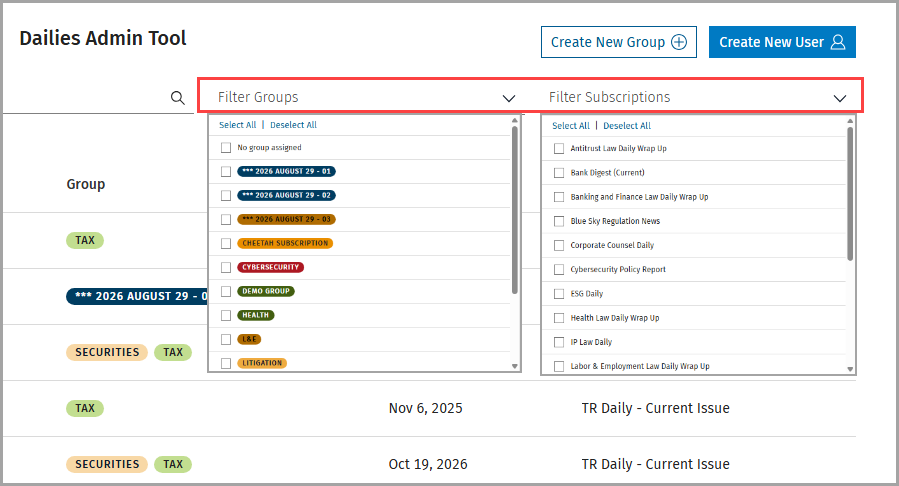Viewport: 899px width, 486px height.
Task: Check Health Law Daily Wrap Up checkbox
Action: [559, 318]
